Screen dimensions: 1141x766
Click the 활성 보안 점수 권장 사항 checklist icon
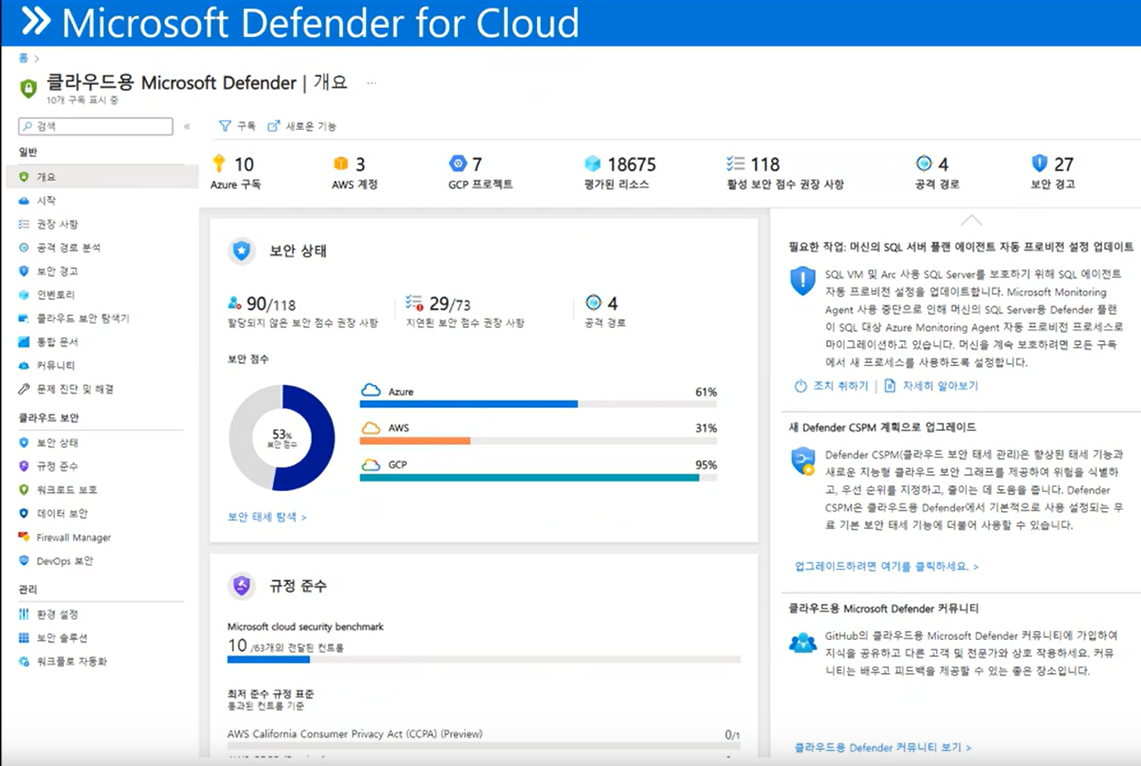point(735,163)
